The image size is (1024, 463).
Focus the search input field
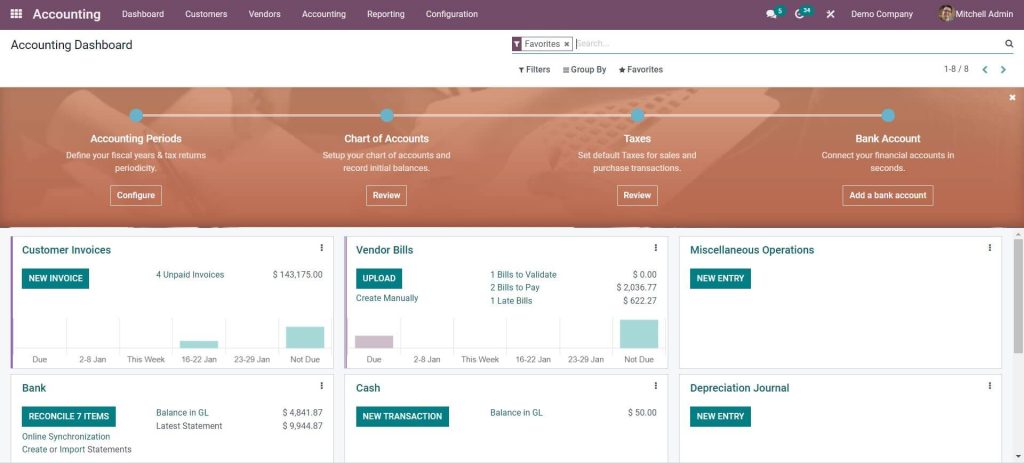click(788, 44)
